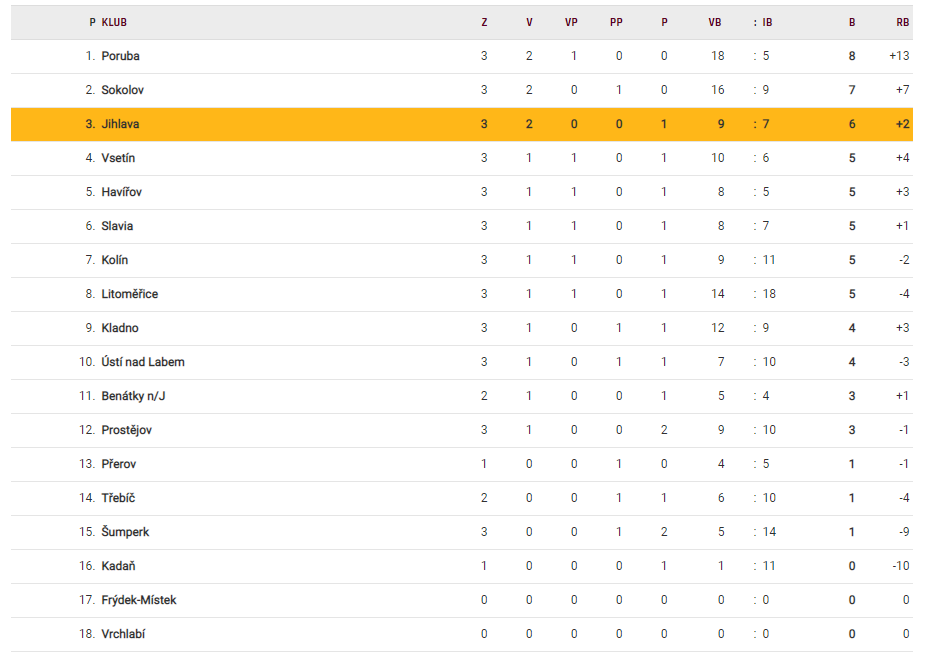Open the Přerov club link
The width and height of the screenshot is (932, 661).
pos(119,464)
